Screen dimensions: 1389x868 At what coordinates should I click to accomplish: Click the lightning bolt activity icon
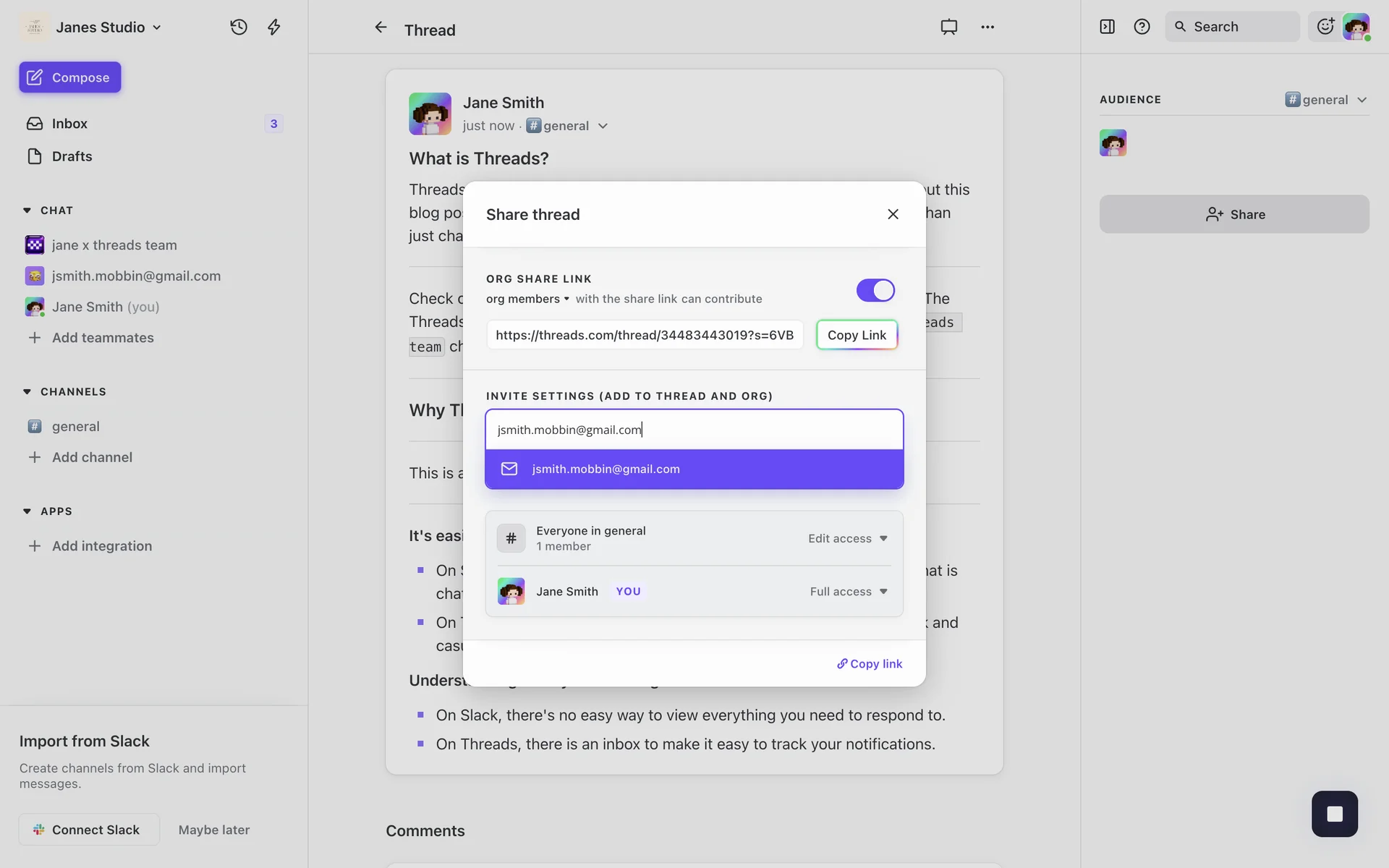coord(273,27)
